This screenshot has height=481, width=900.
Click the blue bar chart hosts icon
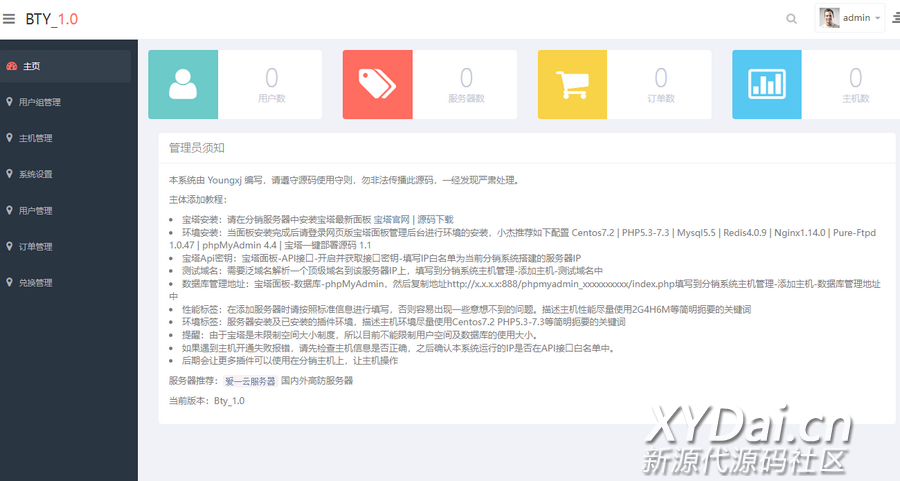(767, 85)
